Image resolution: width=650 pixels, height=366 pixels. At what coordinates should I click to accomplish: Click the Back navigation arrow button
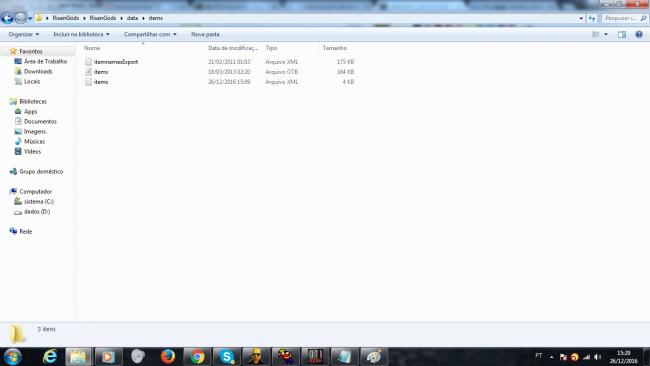7,18
